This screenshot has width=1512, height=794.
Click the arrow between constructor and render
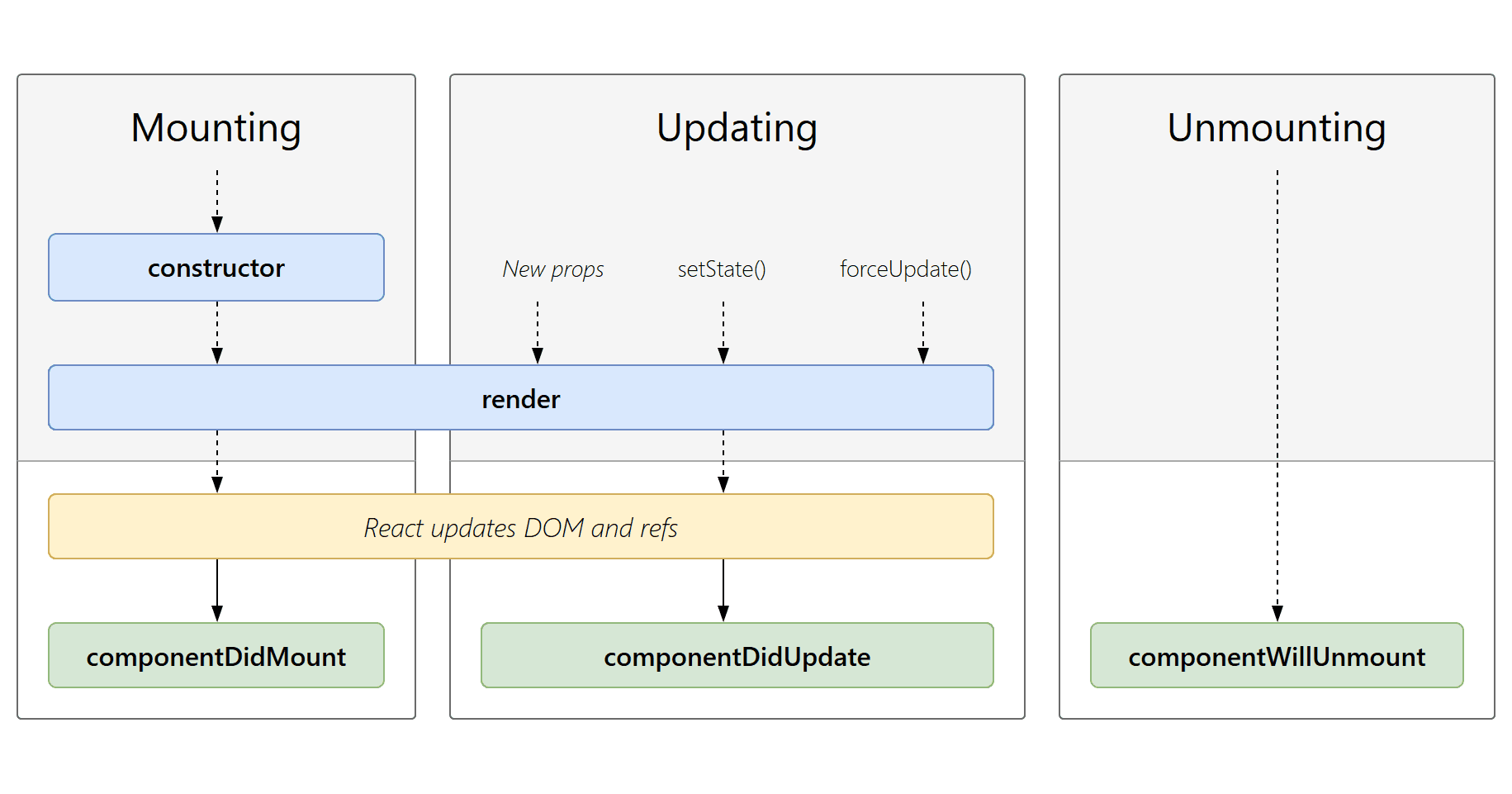[216, 330]
